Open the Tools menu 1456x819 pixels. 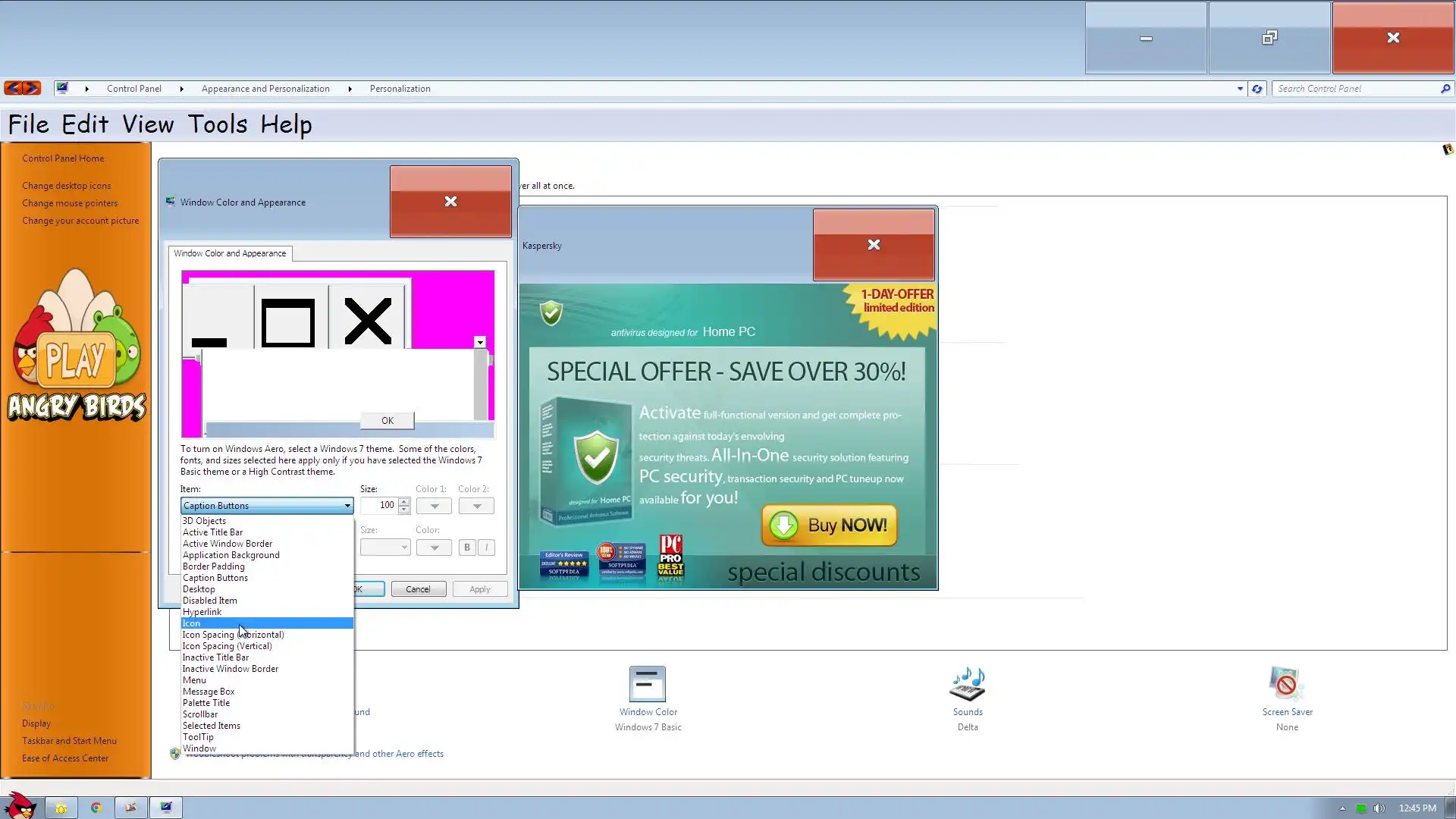pyautogui.click(x=218, y=124)
